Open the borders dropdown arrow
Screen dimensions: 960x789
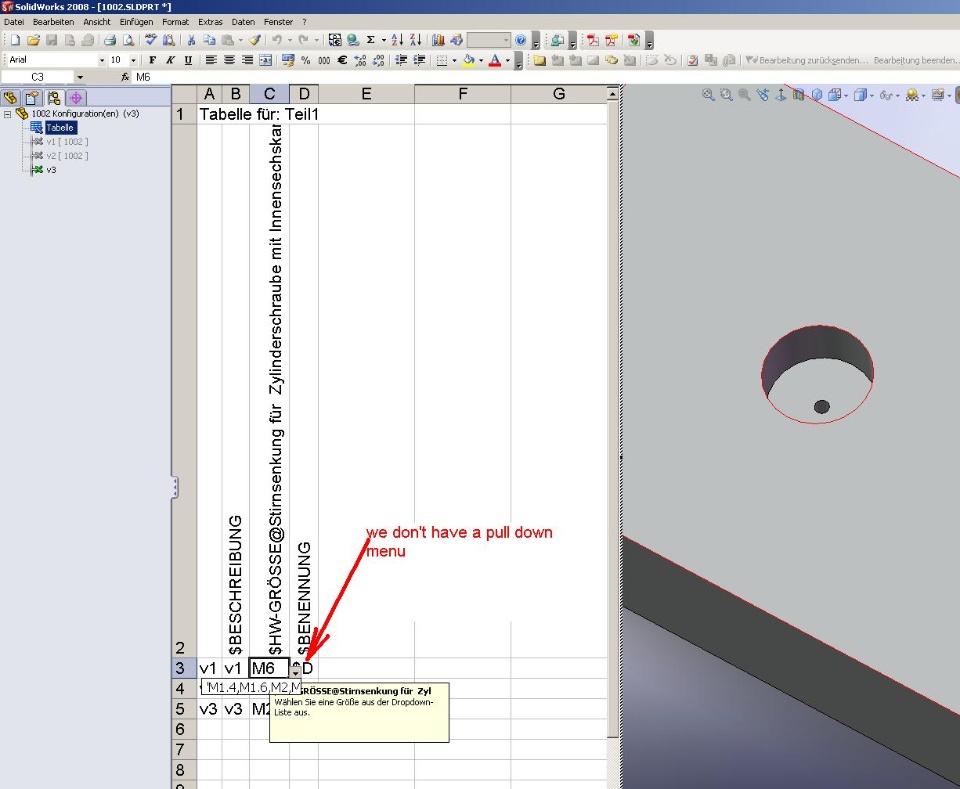tap(454, 60)
